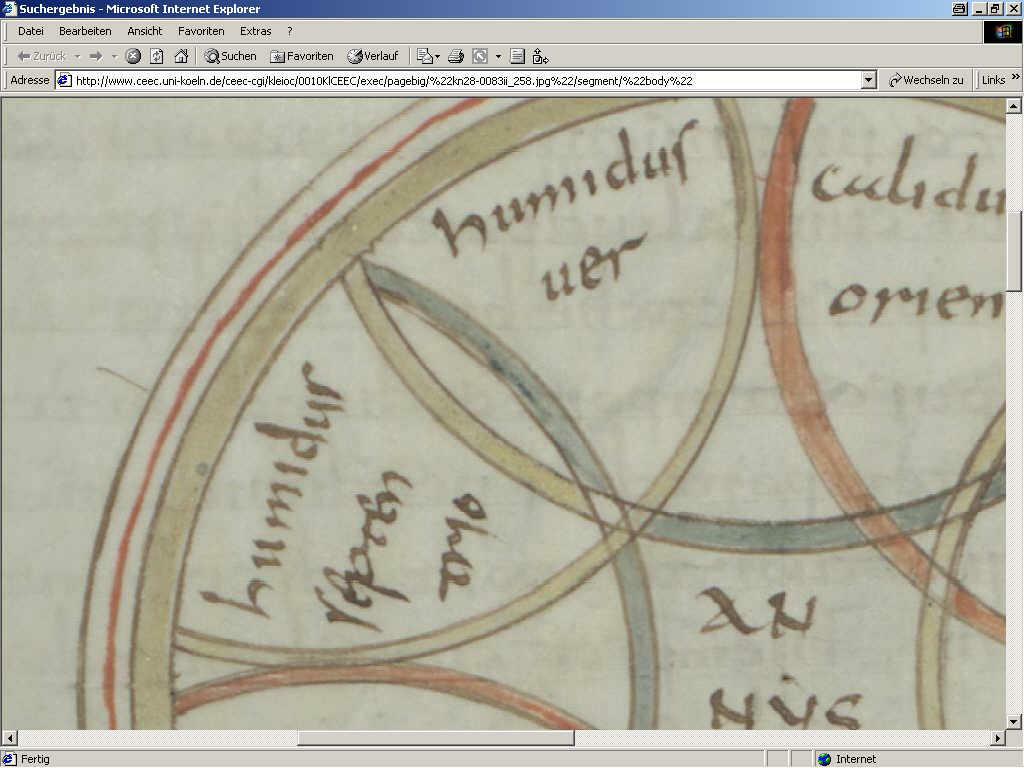Image resolution: width=1024 pixels, height=768 pixels.
Task: Open the Datei menu
Action: 31,31
